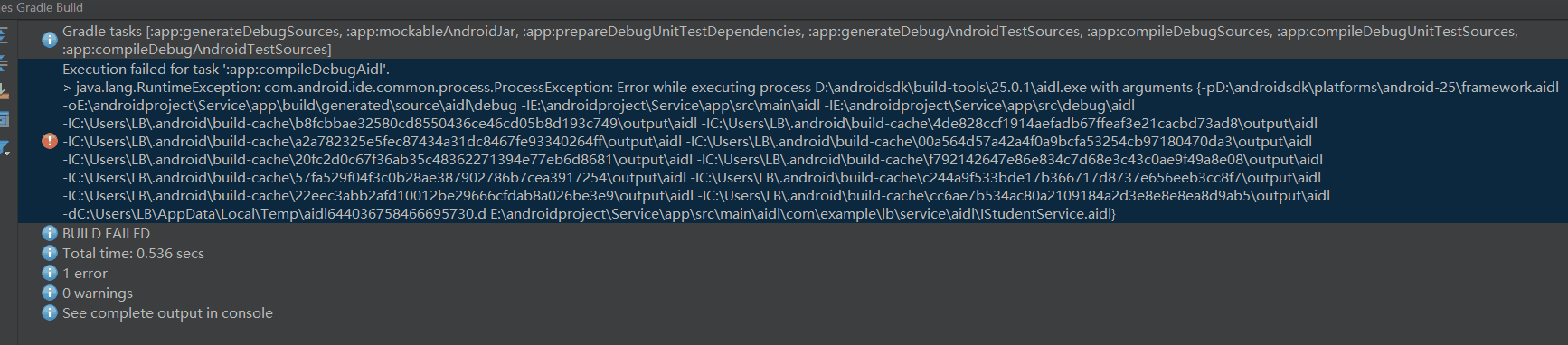Image resolution: width=1568 pixels, height=345 pixels.
Task: Select the BUILD FAILED message line
Action: (106, 233)
